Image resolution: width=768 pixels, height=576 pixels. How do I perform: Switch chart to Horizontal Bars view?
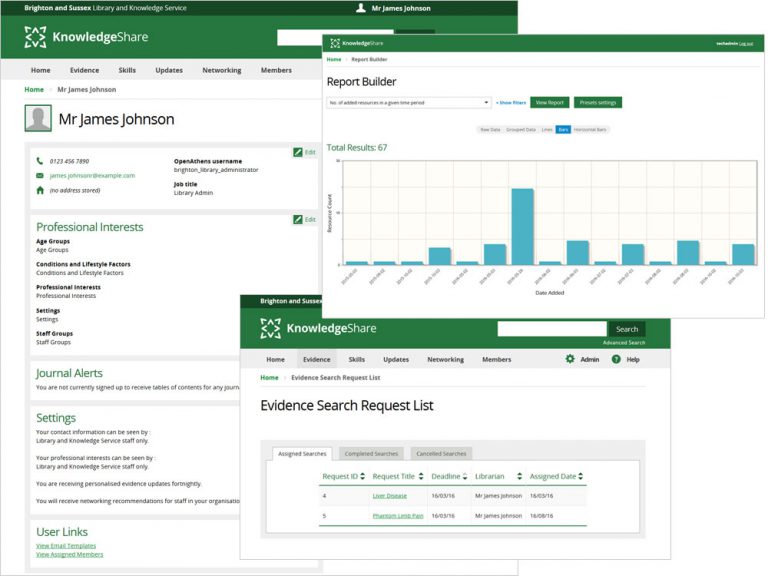tap(590, 130)
